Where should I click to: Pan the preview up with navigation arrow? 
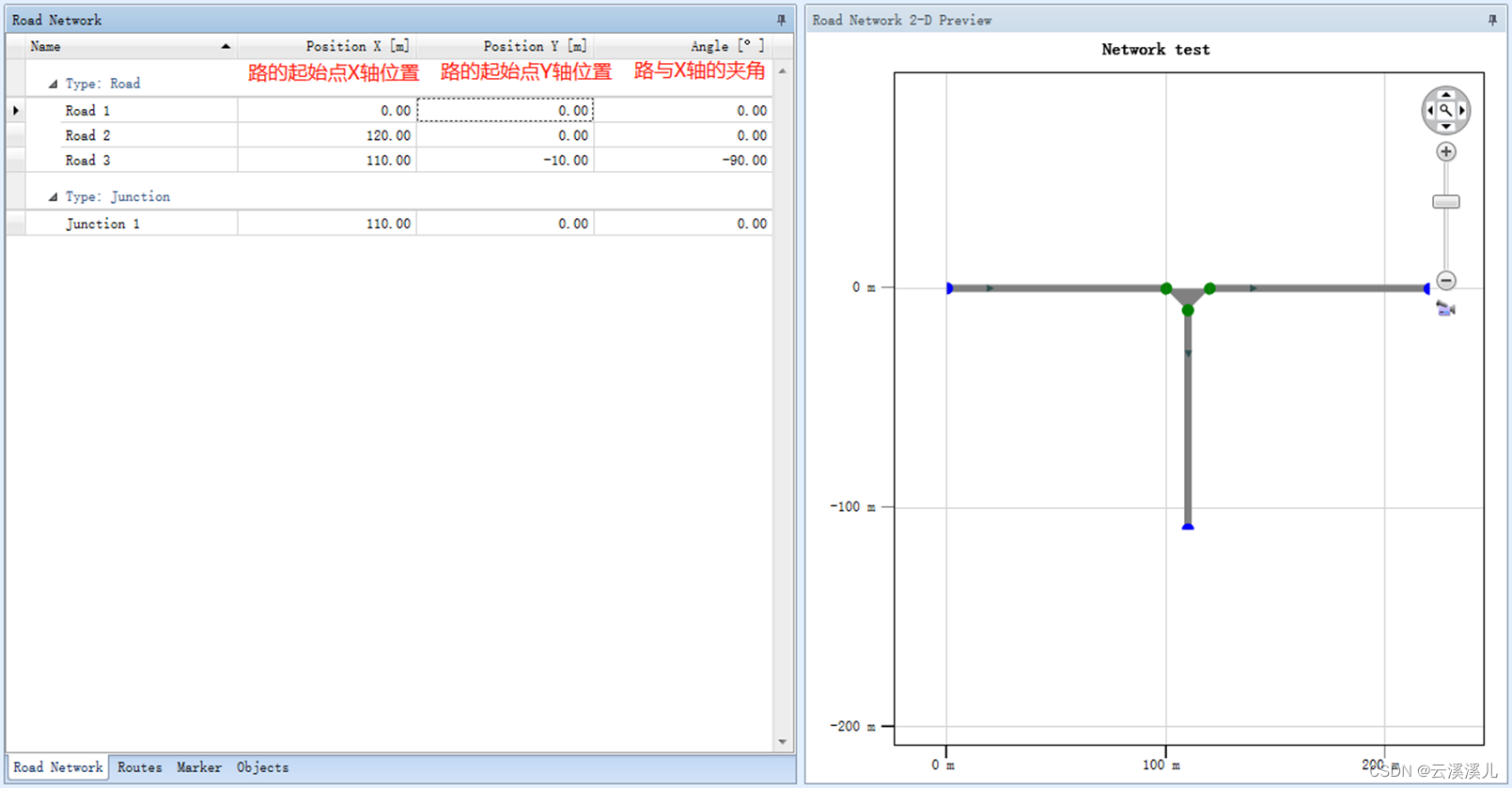[x=1446, y=94]
